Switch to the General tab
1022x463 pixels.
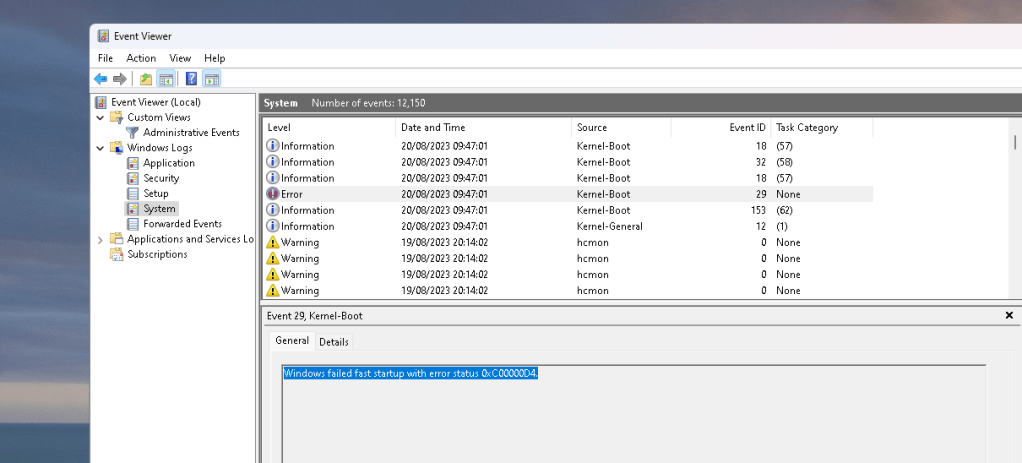pos(292,340)
